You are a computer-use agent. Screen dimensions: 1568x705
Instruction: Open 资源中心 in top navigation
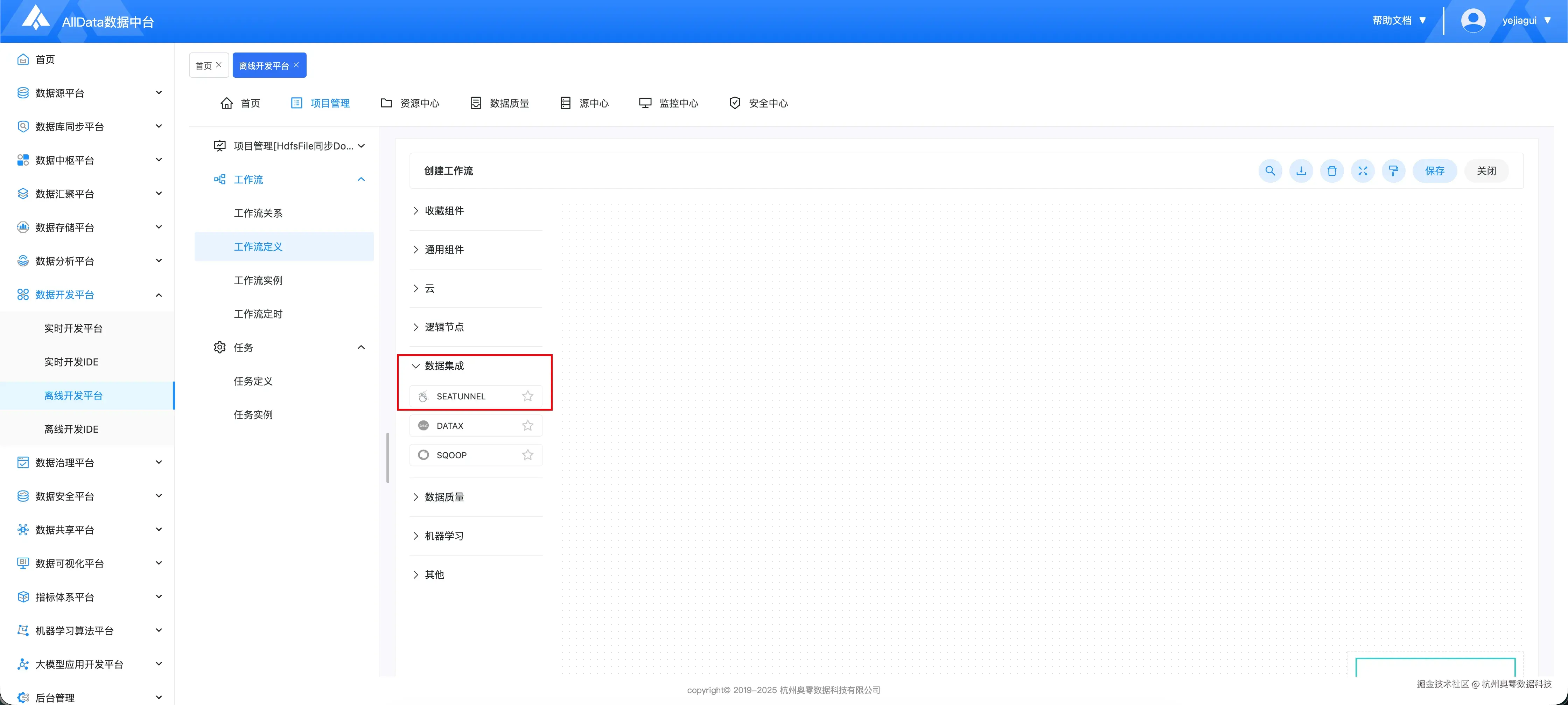409,104
